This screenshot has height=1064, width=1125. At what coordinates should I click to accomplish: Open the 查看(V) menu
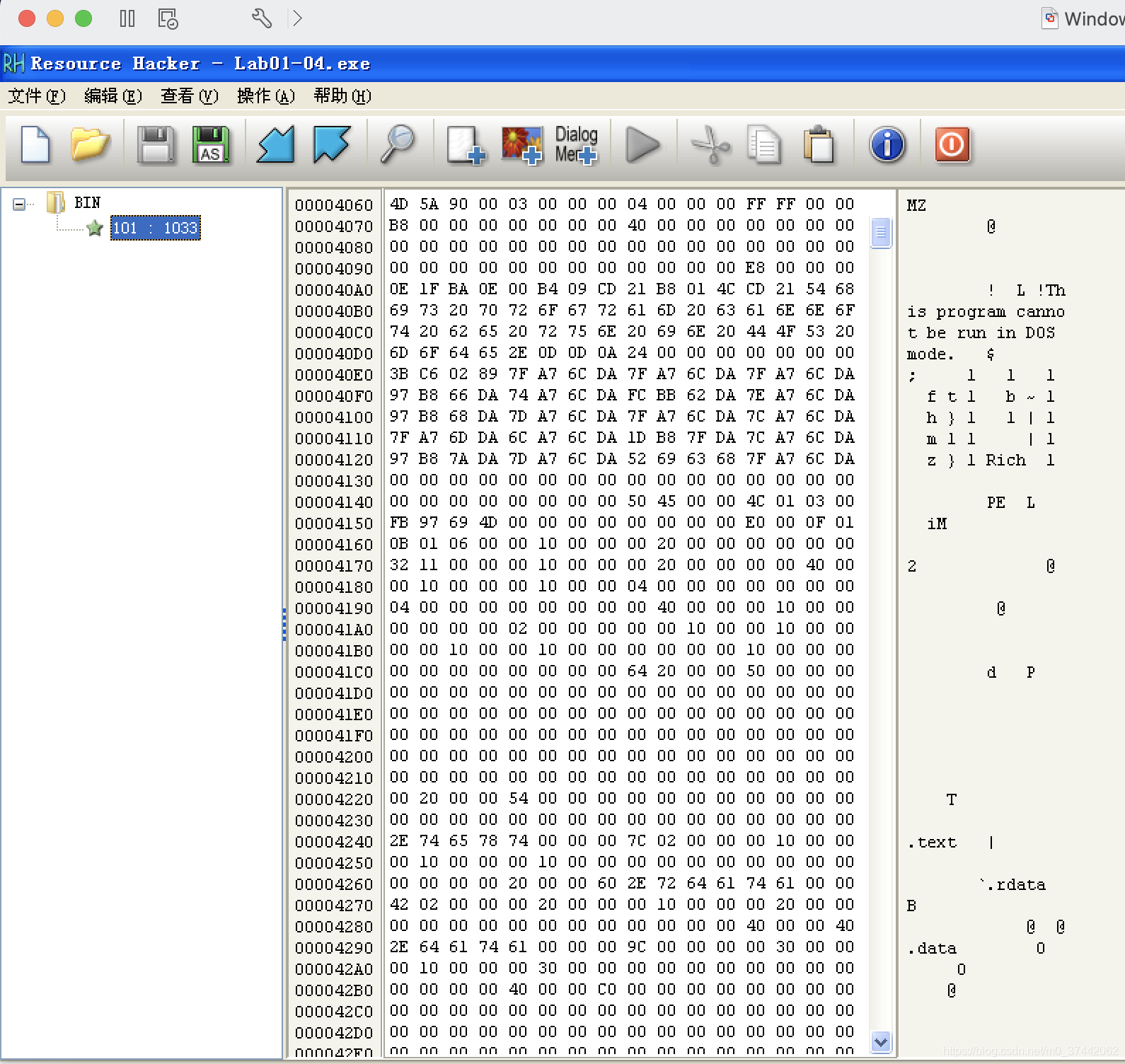pyautogui.click(x=190, y=96)
